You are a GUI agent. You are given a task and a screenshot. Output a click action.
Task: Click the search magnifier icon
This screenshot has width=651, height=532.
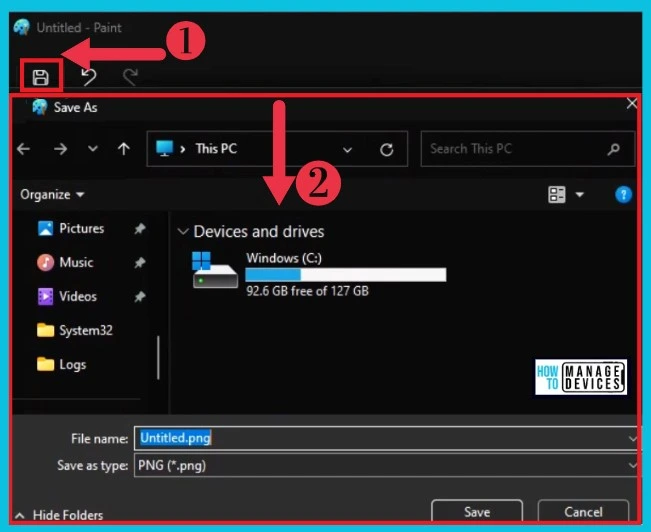[x=614, y=149]
